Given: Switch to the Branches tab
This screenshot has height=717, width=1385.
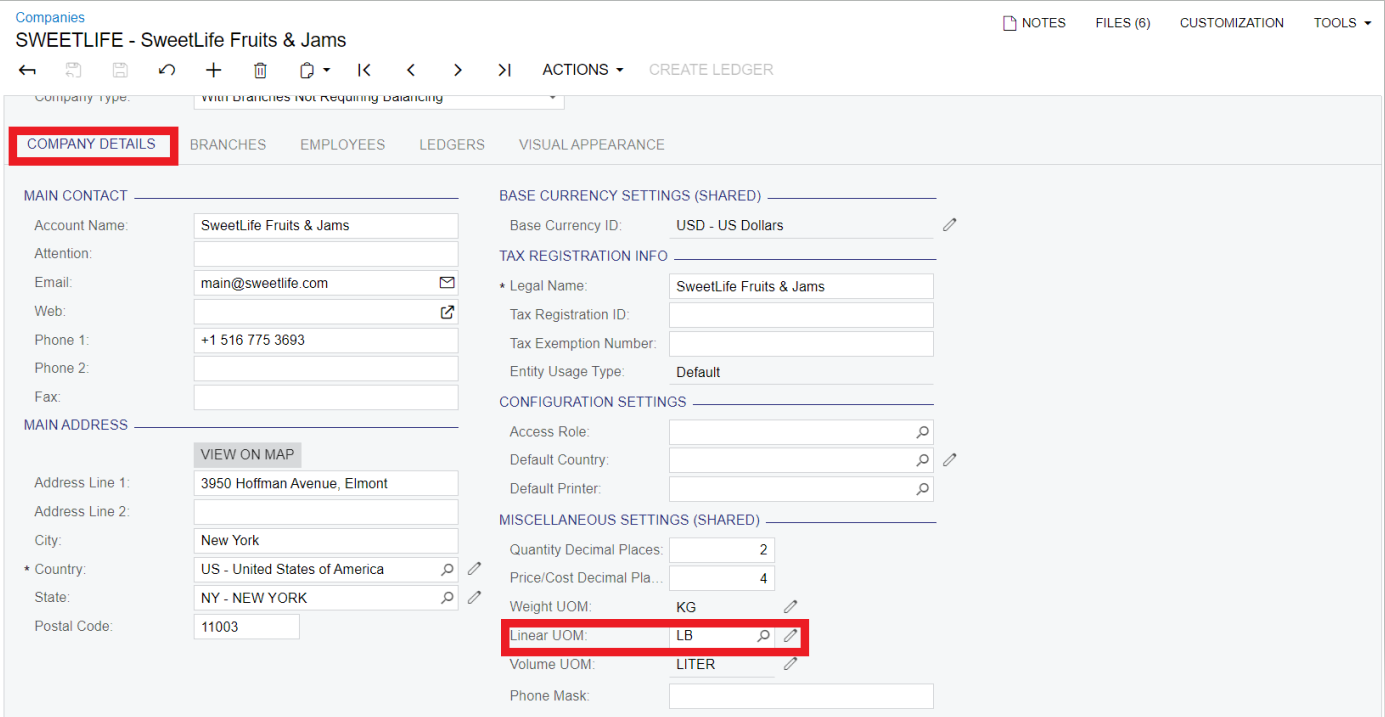Looking at the screenshot, I should pyautogui.click(x=228, y=145).
